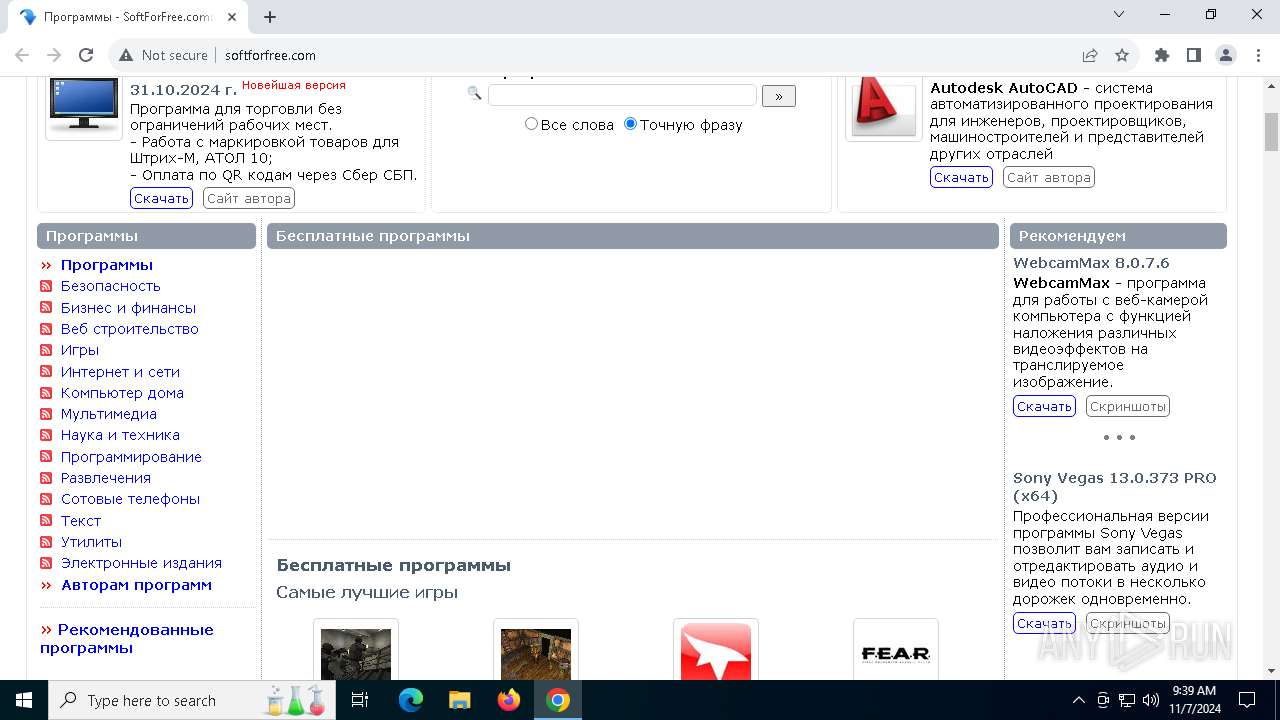
Task: Click the RSS icon beside Игры
Action: tap(46, 350)
